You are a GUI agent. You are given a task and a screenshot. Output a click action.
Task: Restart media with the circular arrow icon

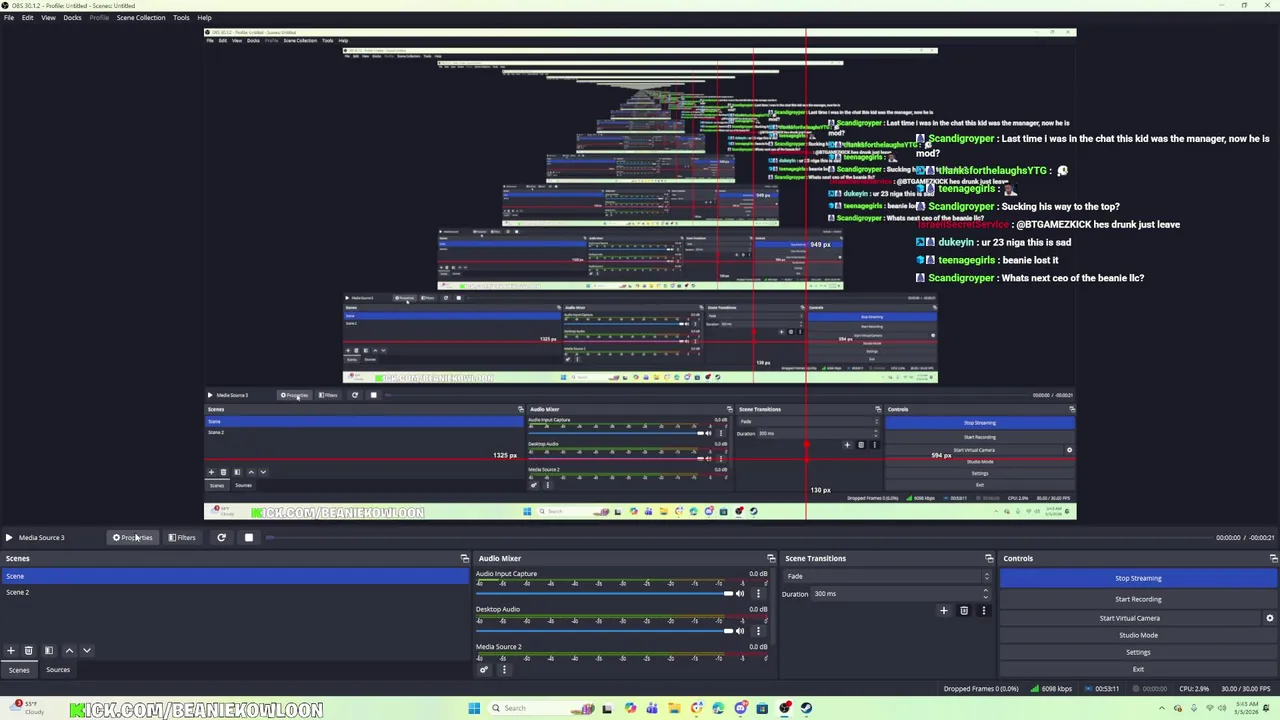click(221, 538)
